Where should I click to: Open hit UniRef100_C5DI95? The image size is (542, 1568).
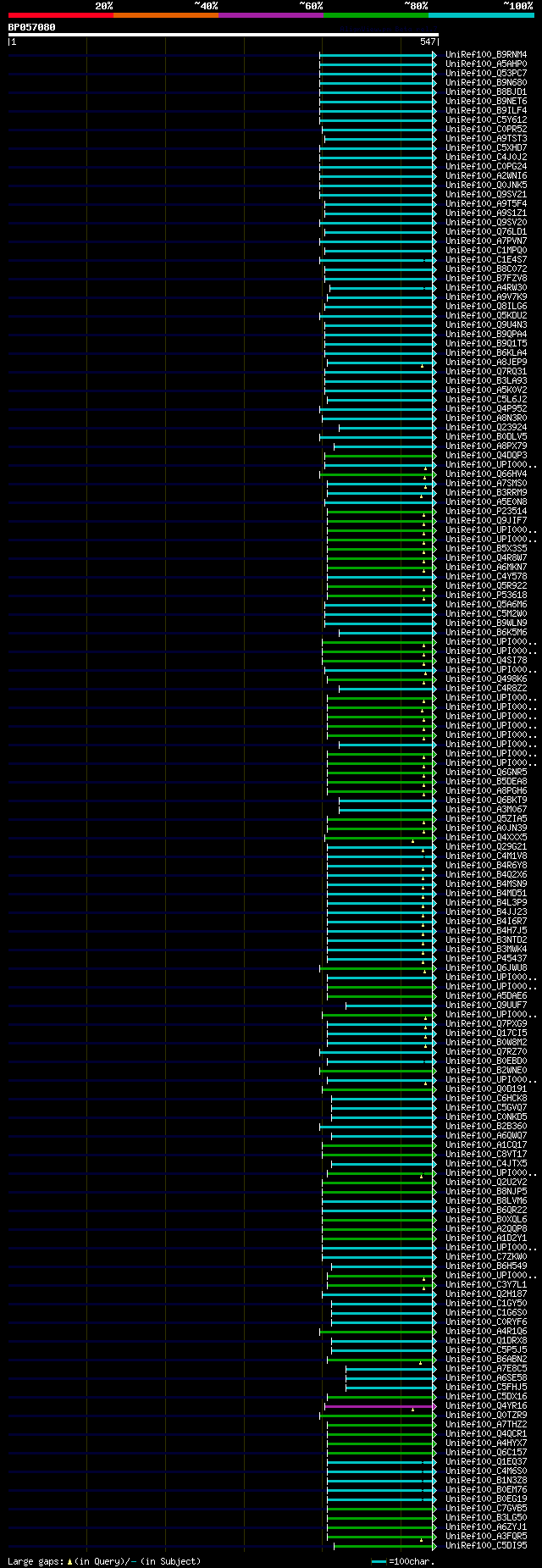point(486,1545)
